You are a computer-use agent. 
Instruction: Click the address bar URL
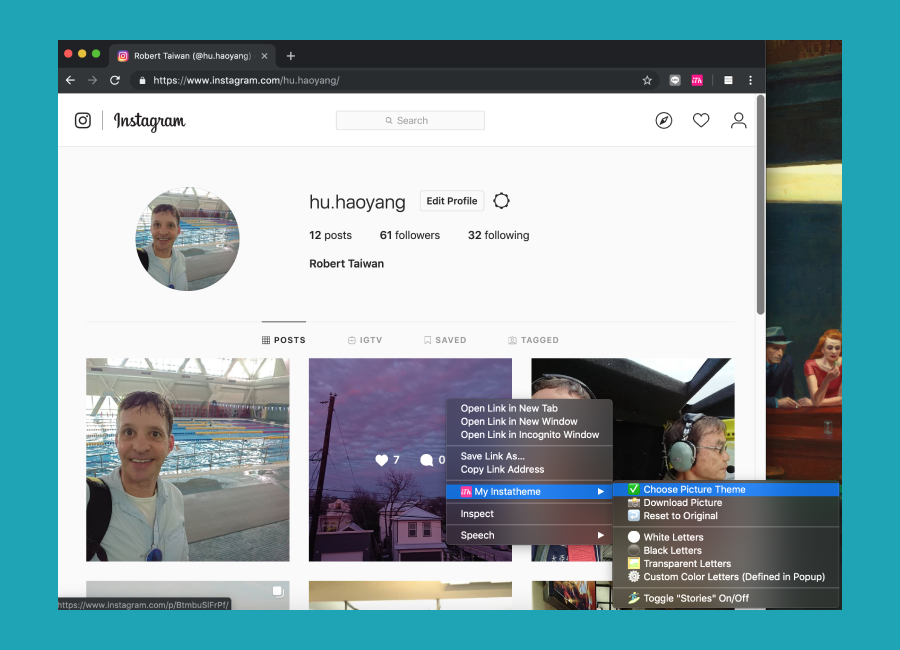click(246, 80)
